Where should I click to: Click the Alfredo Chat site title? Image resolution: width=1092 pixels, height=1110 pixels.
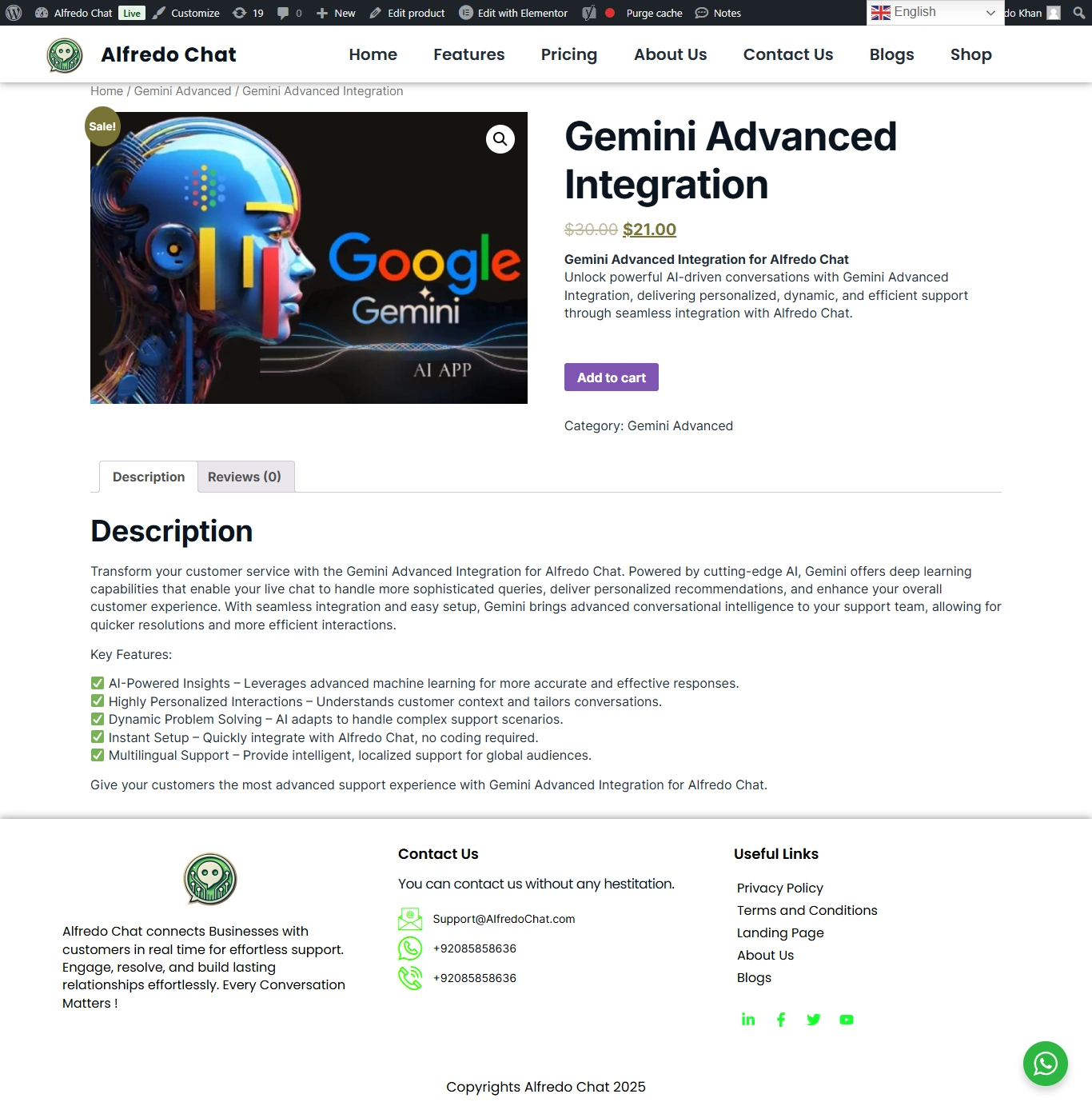[169, 54]
